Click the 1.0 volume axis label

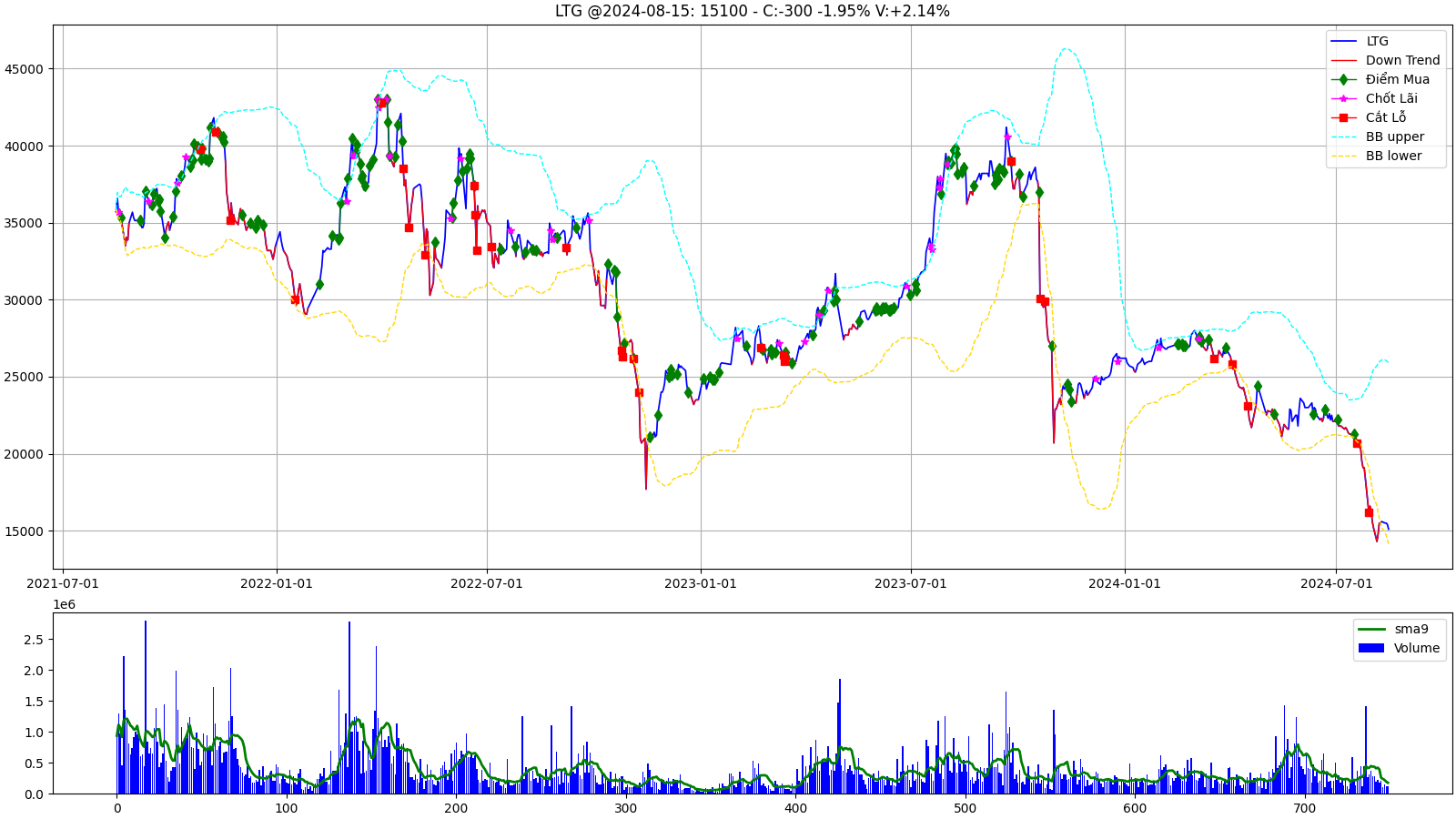coord(33,733)
